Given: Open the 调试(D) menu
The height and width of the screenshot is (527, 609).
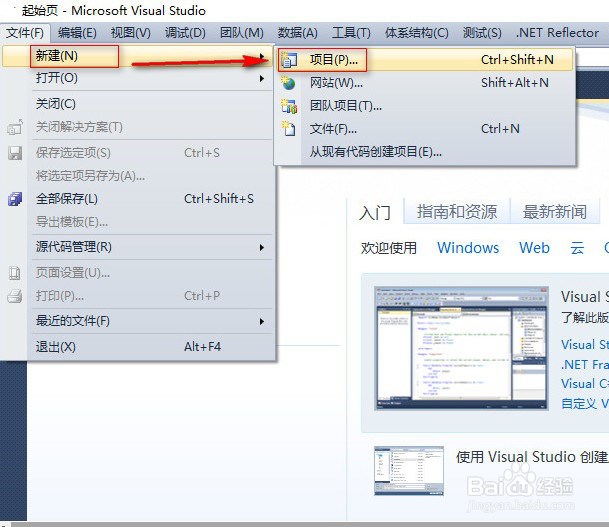Looking at the screenshot, I should coord(185,33).
